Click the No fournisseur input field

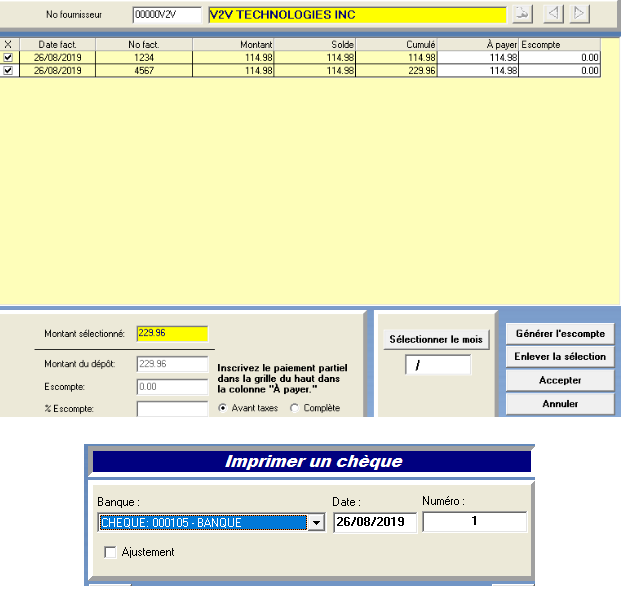(167, 15)
